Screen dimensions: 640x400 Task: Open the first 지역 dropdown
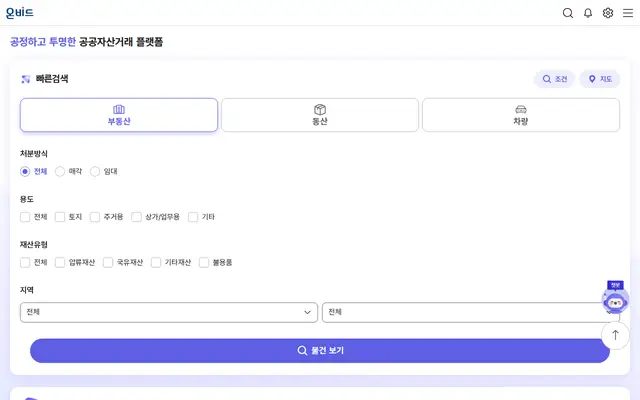(x=169, y=313)
